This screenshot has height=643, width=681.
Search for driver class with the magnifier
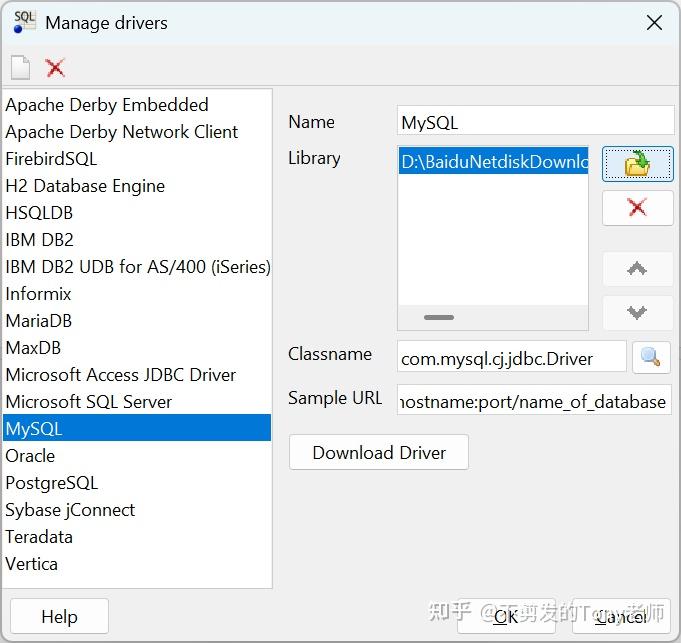651,357
